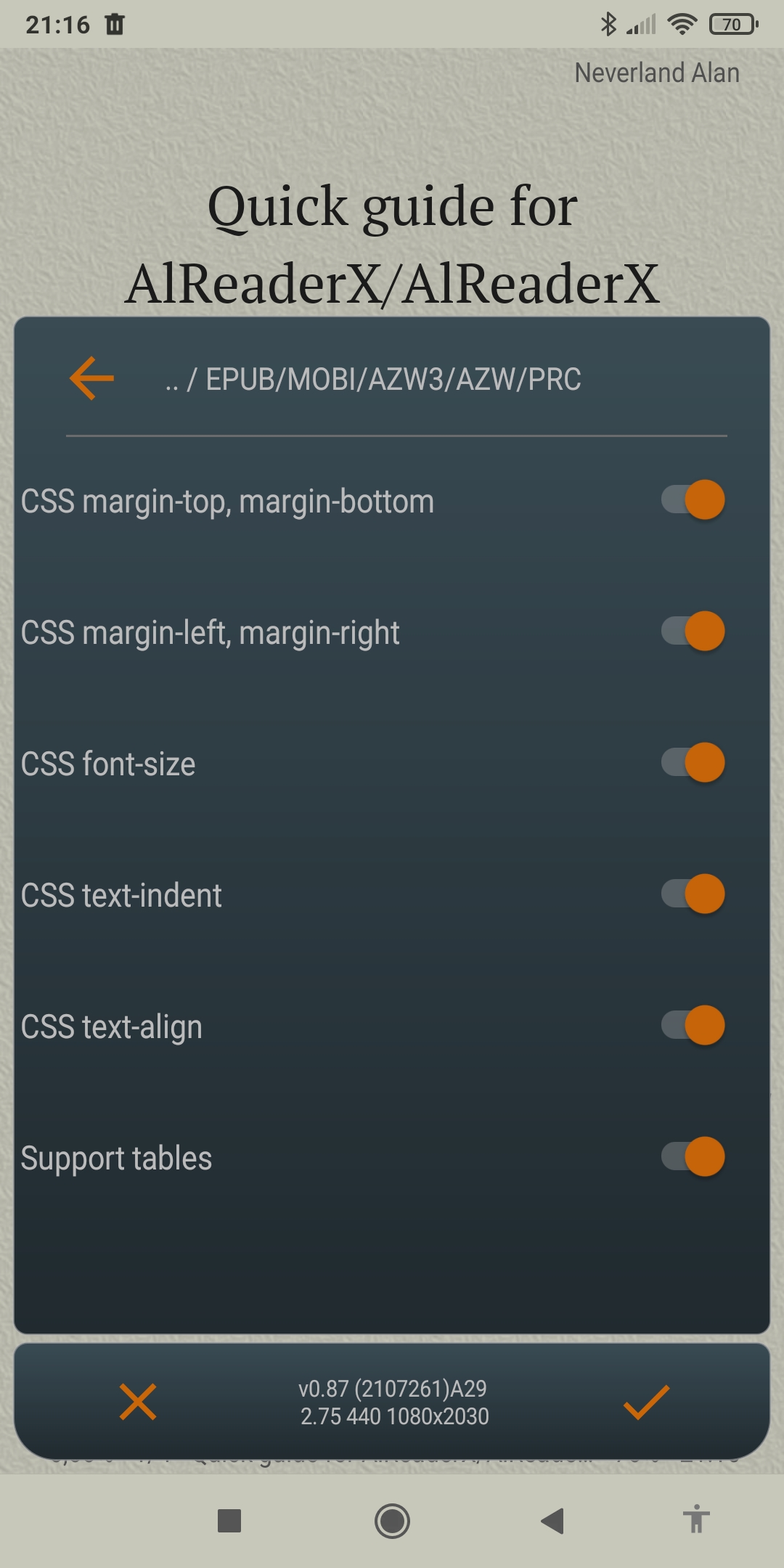Cancel settings with the X icon
The image size is (784, 1568).
point(138,1402)
